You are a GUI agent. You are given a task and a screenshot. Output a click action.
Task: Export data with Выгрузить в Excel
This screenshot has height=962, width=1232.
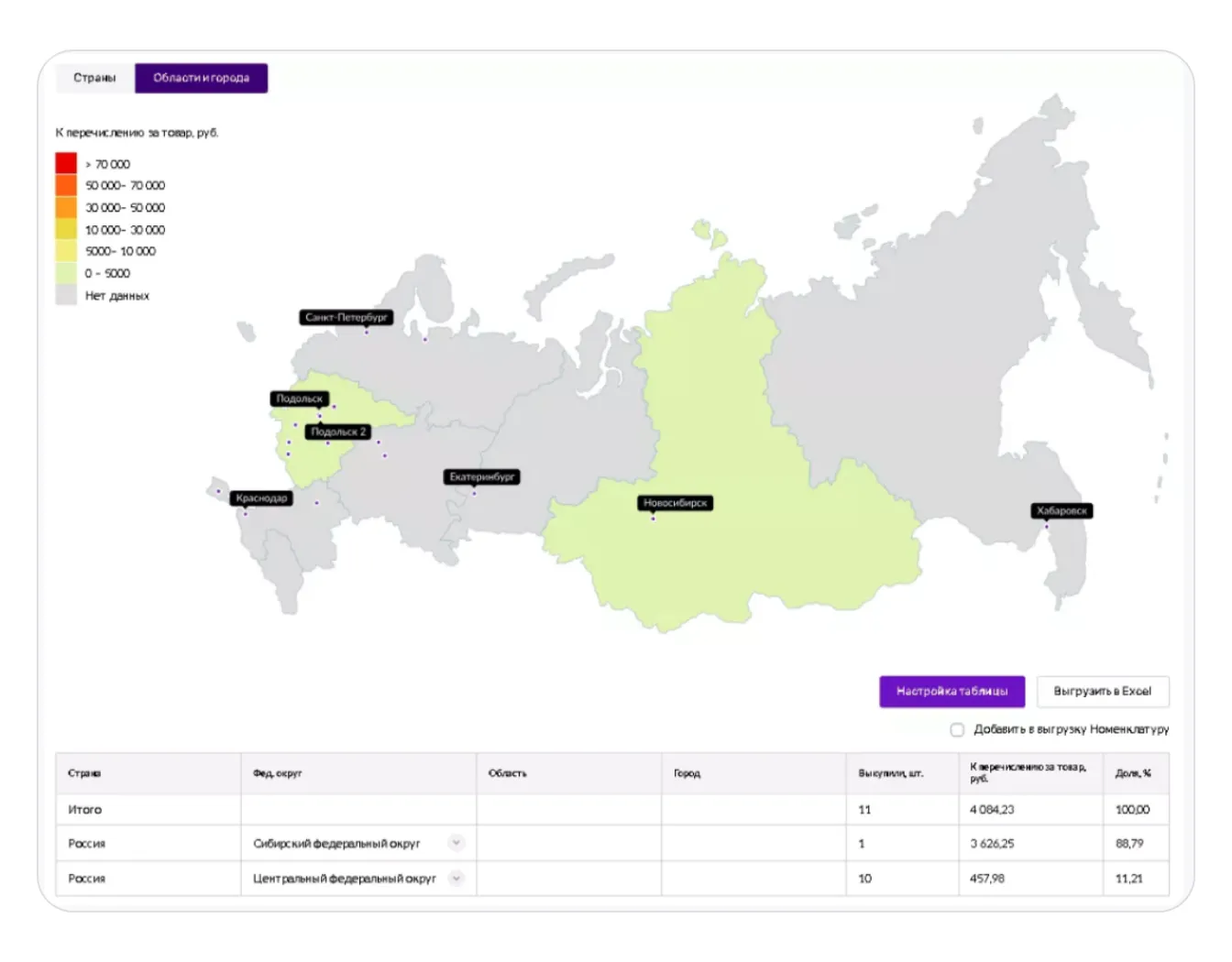(x=1102, y=692)
